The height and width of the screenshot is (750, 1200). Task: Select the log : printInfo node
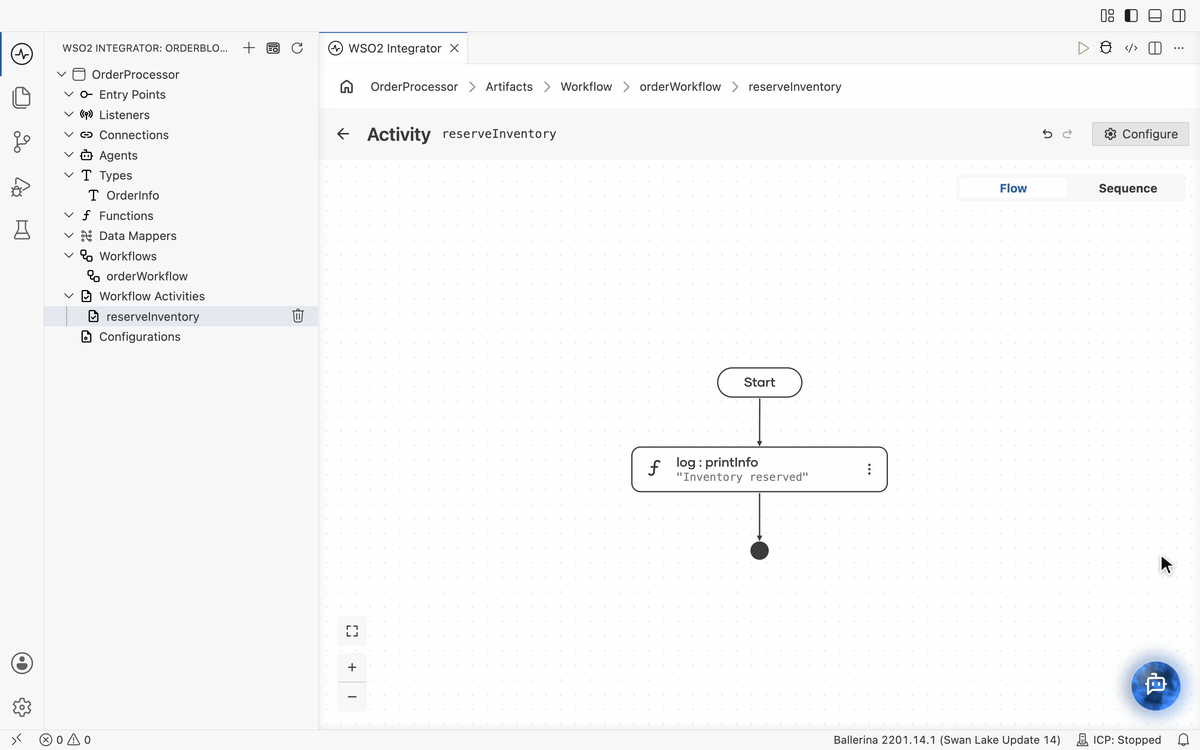coord(759,469)
